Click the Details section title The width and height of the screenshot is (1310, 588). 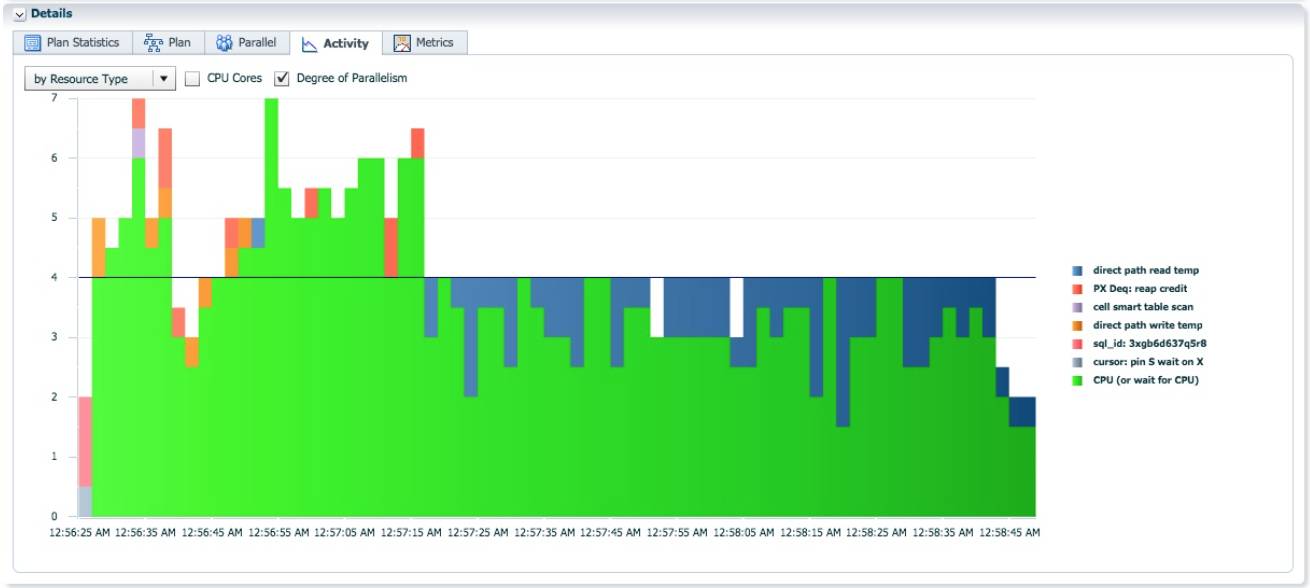[x=51, y=14]
